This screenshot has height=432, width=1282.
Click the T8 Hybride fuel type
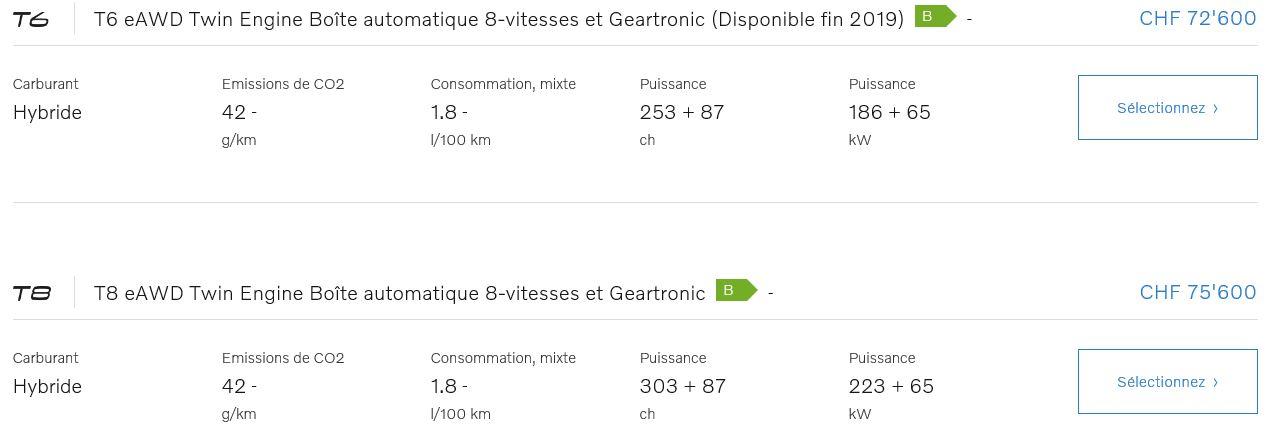(x=47, y=386)
